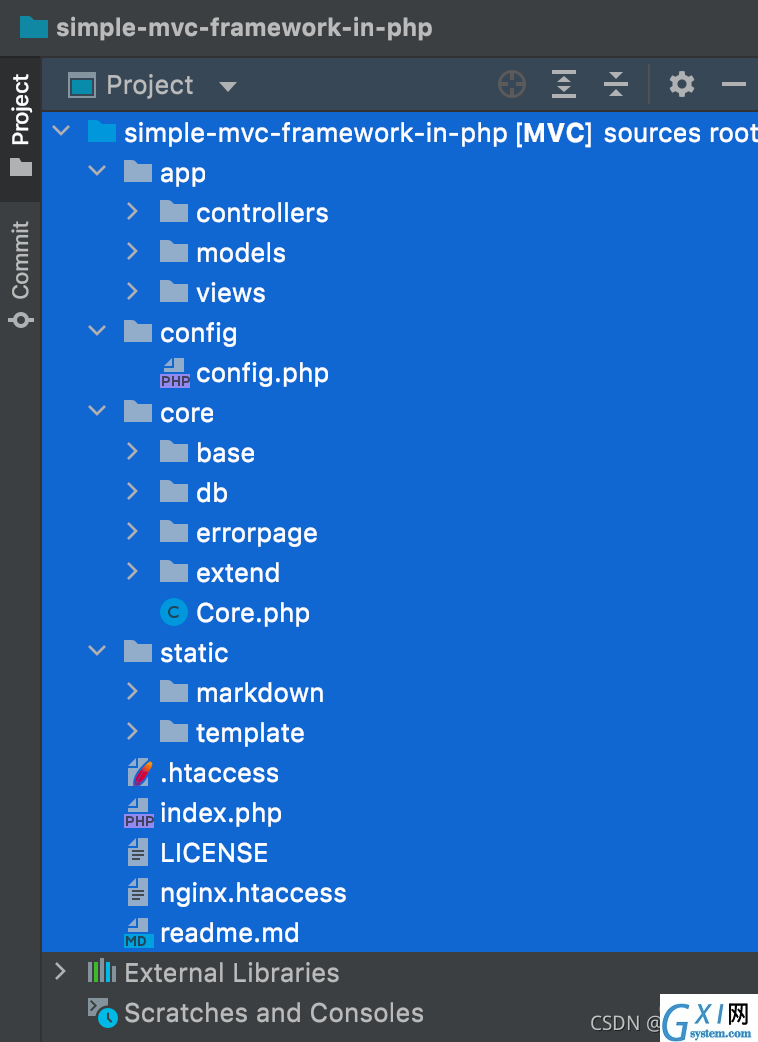This screenshot has width=758, height=1042.
Task: Click the db folder icon
Action: (174, 491)
